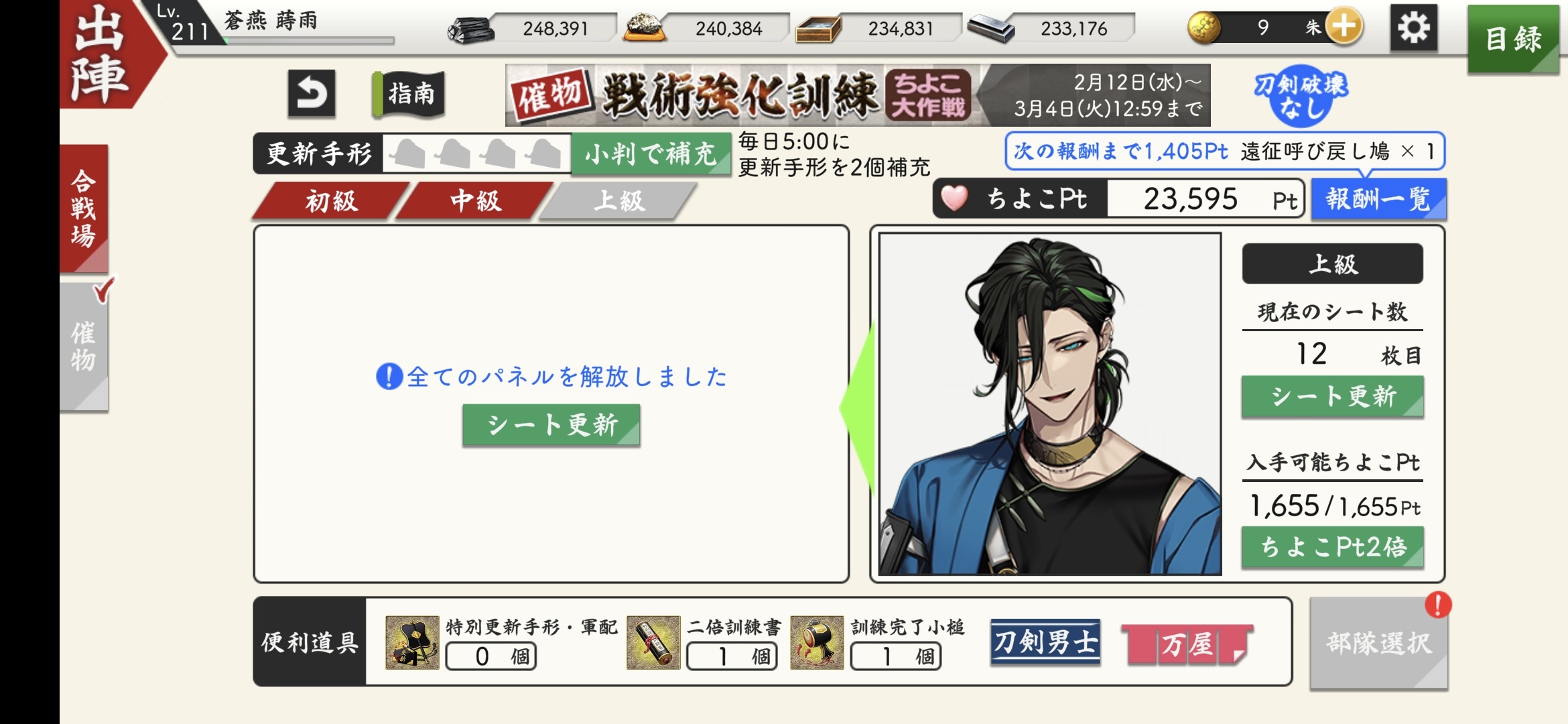Tap the charcoal resource icon
The image size is (1568, 724).
[x=471, y=29]
